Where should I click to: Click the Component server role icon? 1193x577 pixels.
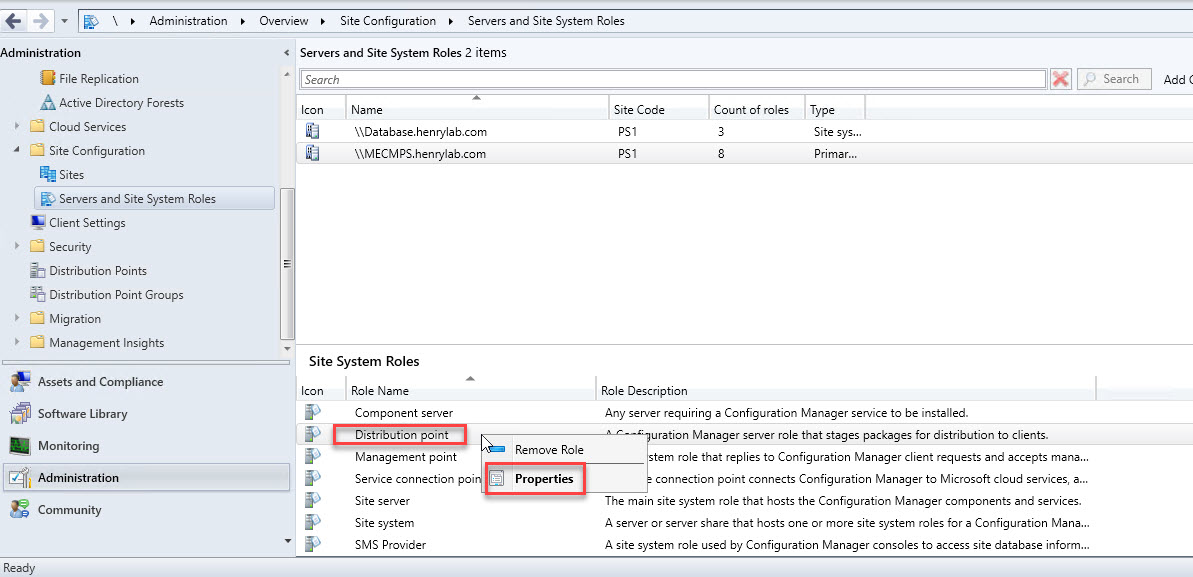click(x=312, y=413)
